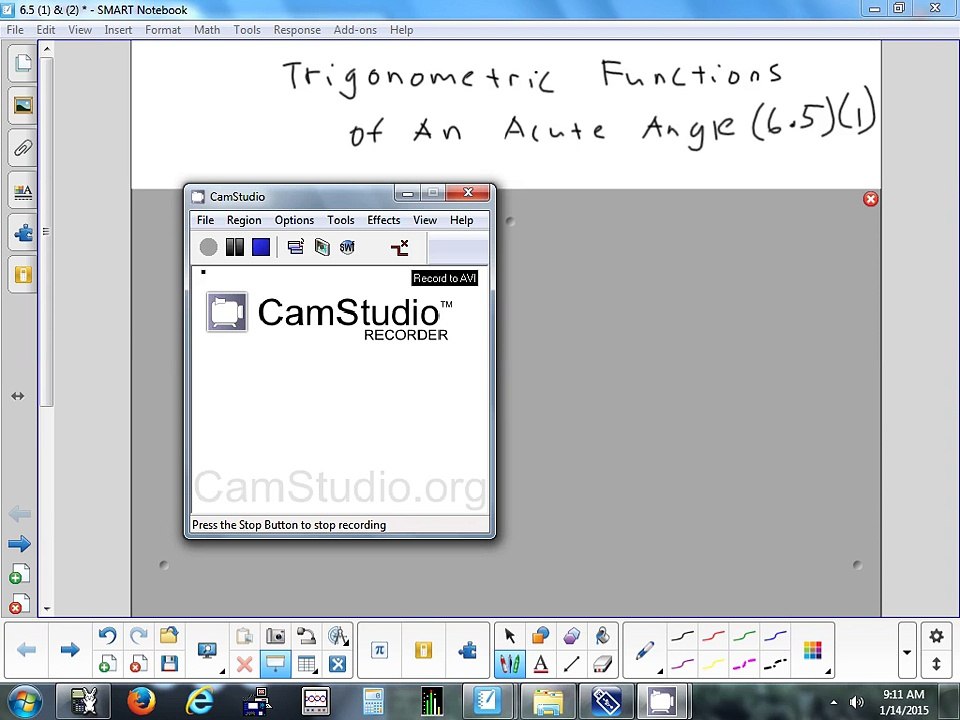Choose the yellow pen line style
960x720 pixels.
713,664
